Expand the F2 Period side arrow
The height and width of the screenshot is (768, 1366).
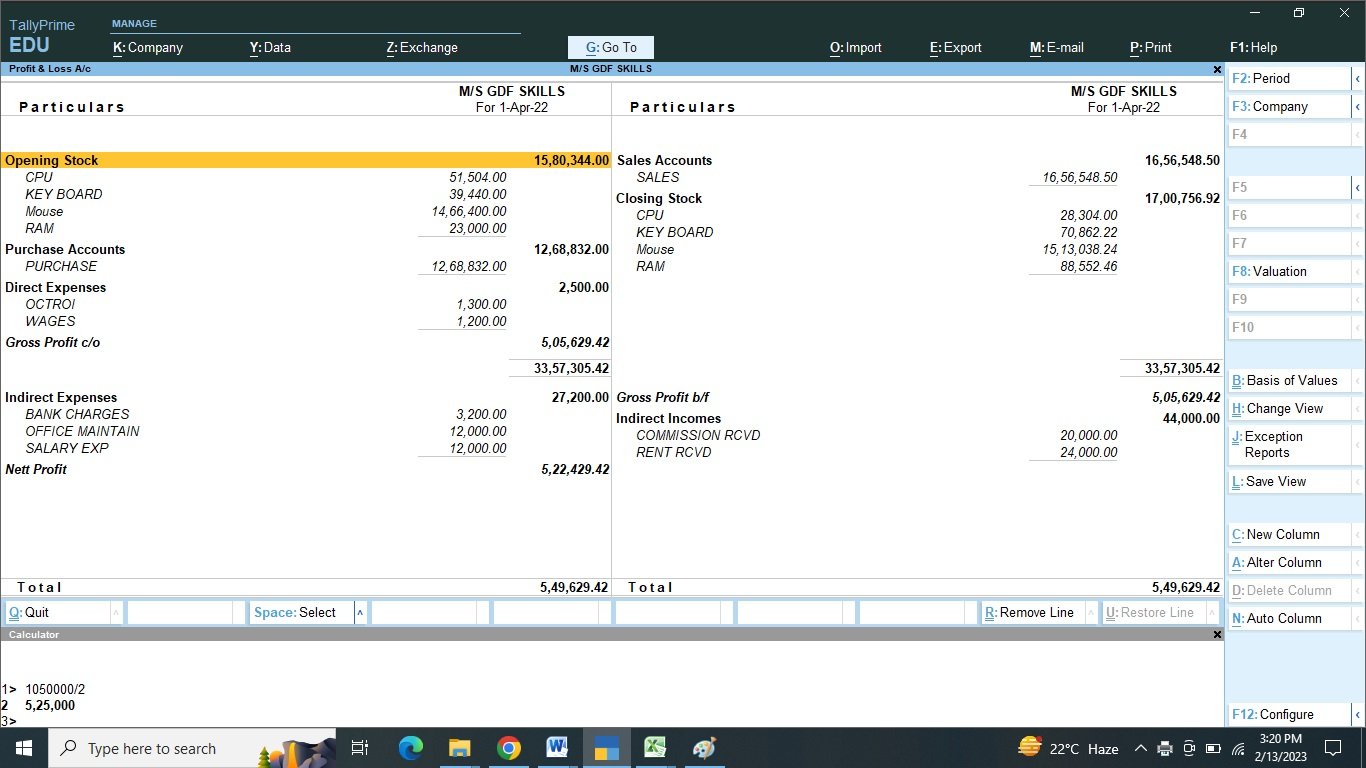[1357, 78]
